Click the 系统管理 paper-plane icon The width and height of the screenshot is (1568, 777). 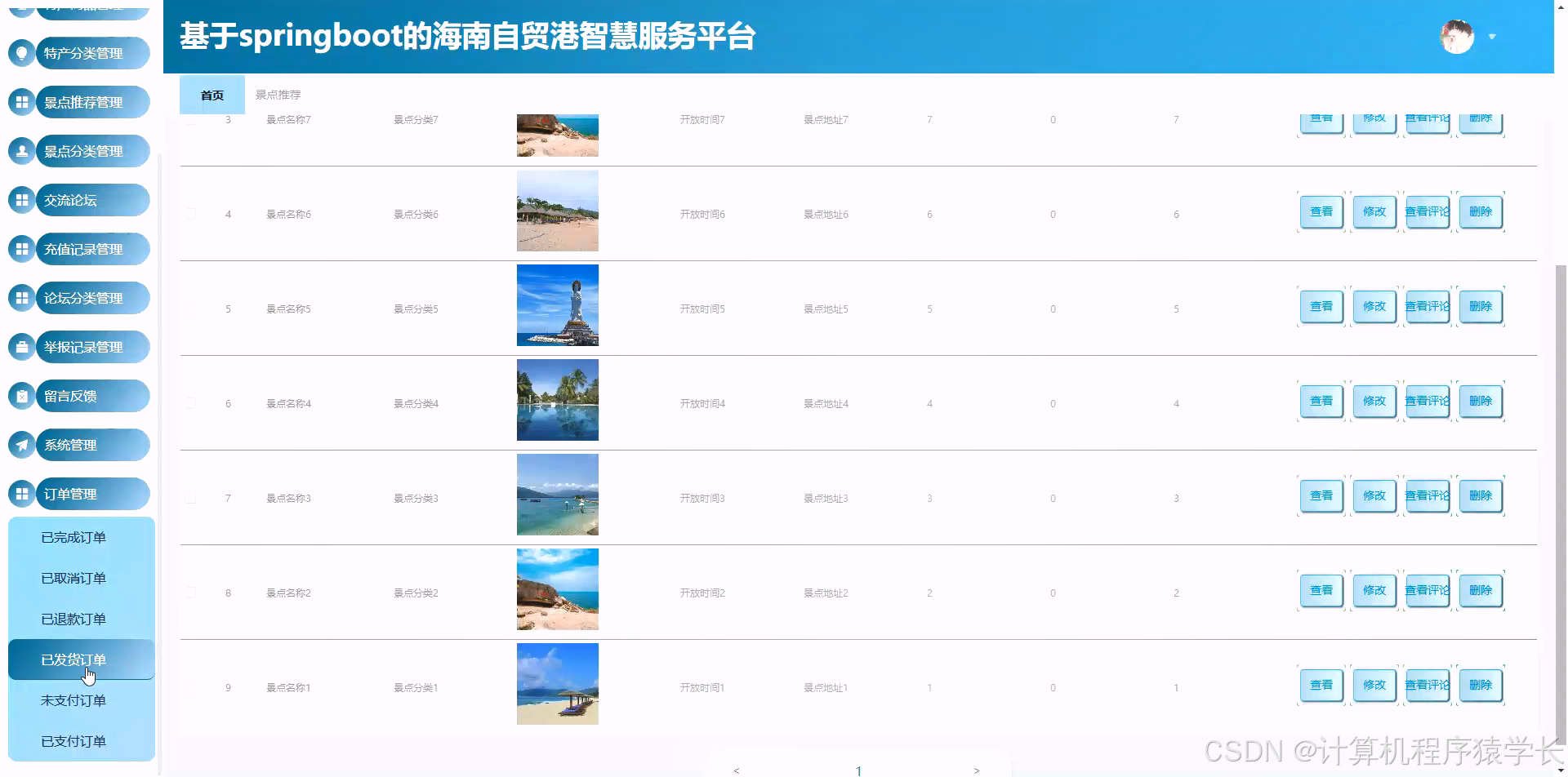click(22, 445)
